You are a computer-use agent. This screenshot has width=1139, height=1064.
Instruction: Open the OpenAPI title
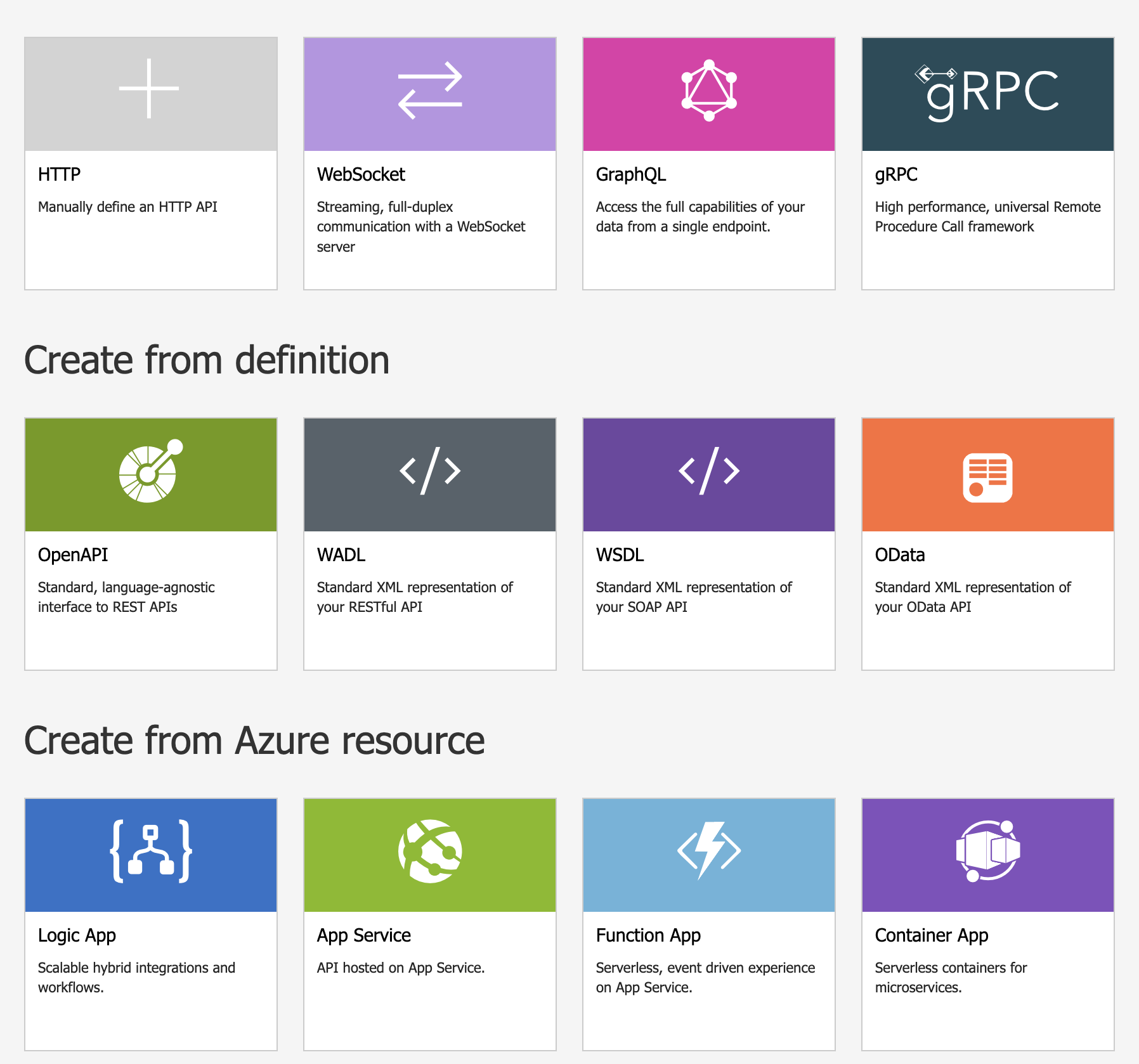click(x=73, y=555)
